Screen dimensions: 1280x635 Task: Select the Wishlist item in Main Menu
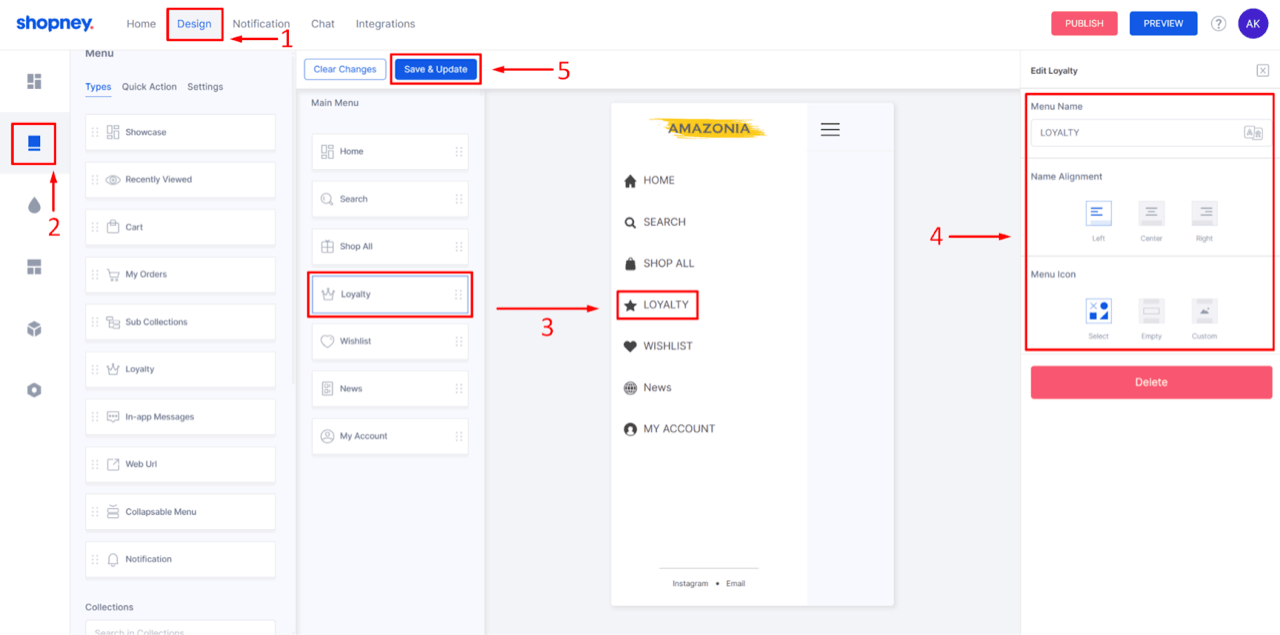coord(390,341)
